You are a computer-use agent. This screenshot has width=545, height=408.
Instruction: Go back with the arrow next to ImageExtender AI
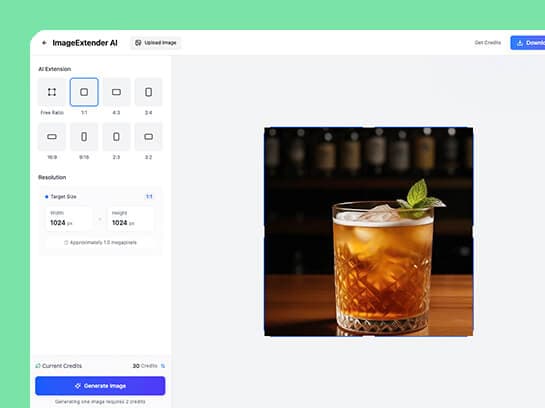tap(44, 43)
